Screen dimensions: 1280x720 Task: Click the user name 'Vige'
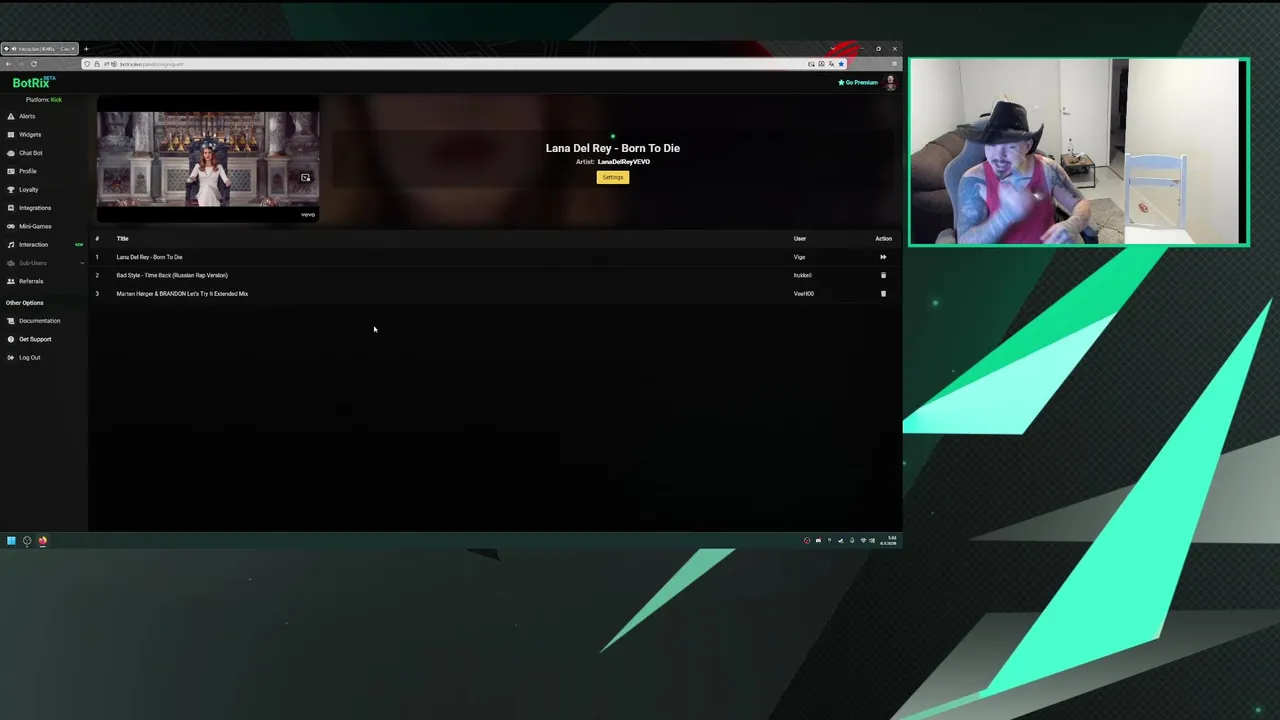point(799,257)
